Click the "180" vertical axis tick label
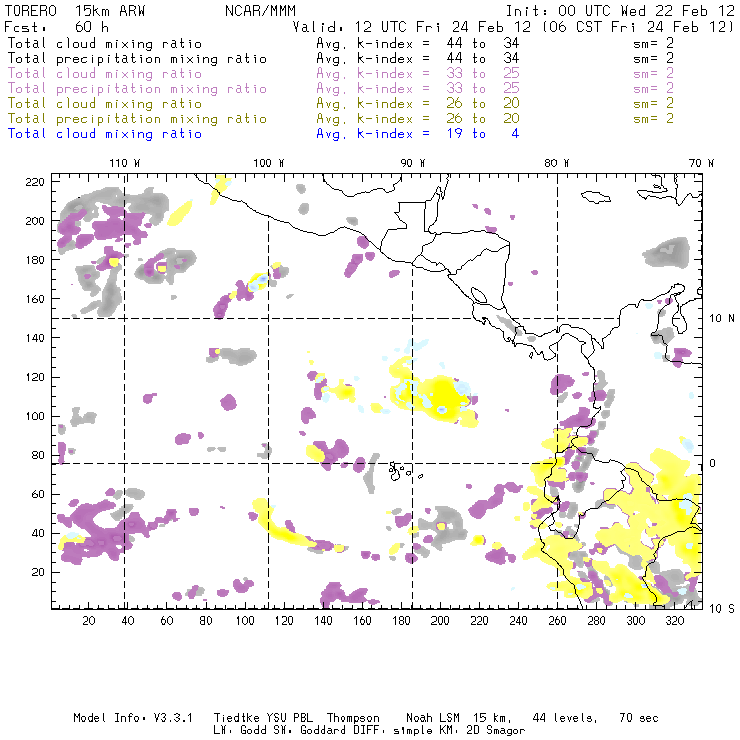 (x=35, y=260)
